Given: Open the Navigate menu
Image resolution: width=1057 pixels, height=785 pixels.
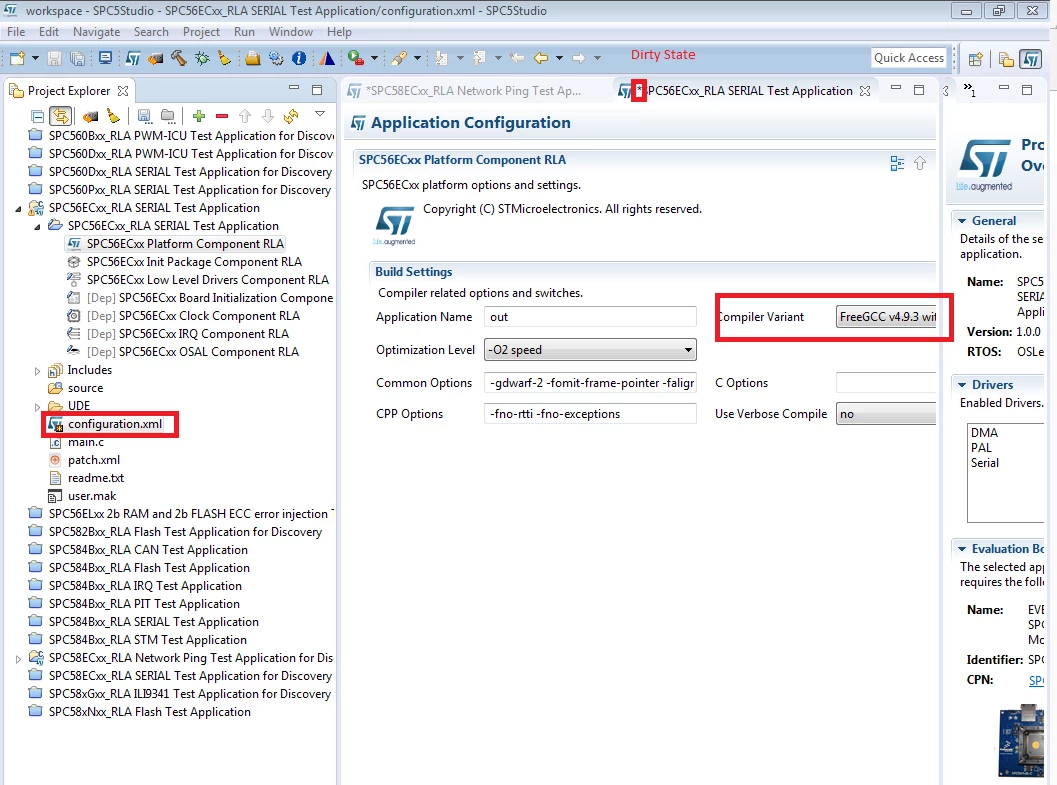Looking at the screenshot, I should coord(96,32).
